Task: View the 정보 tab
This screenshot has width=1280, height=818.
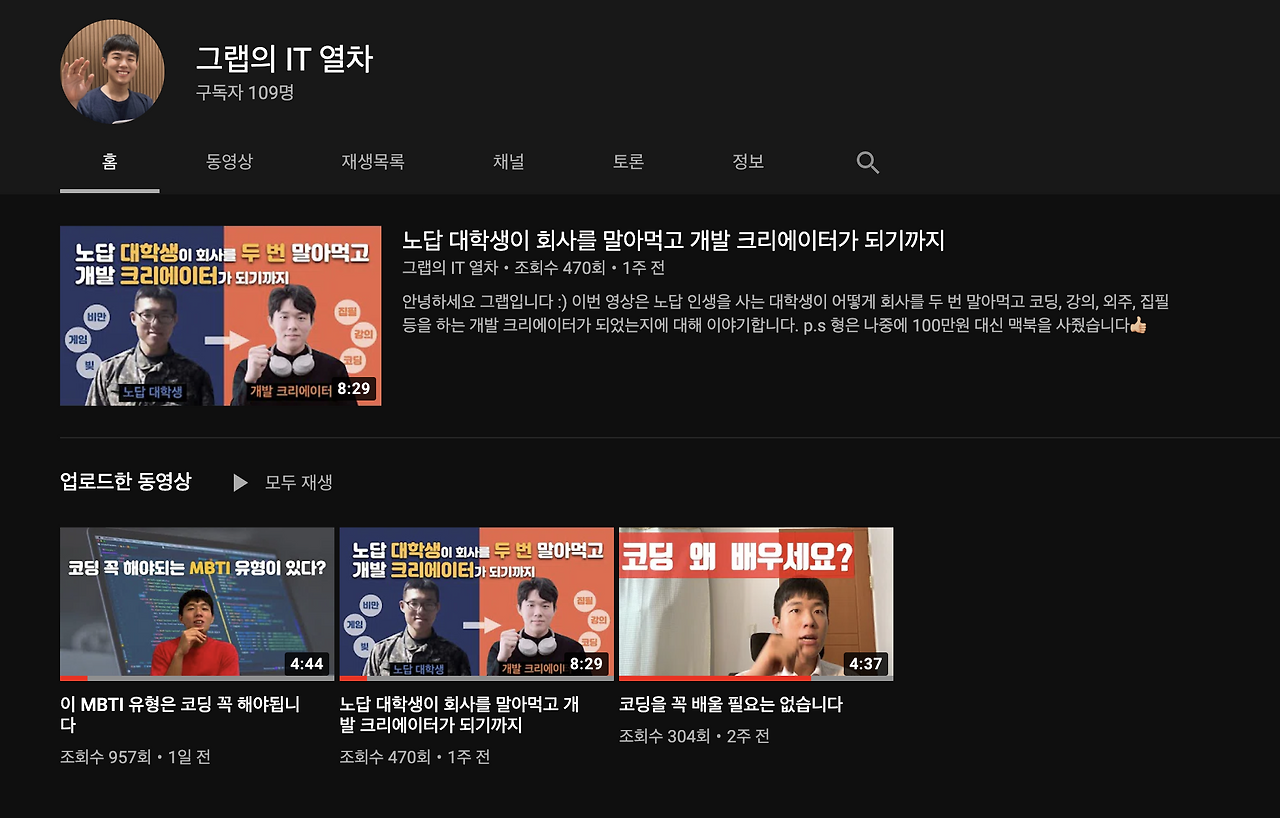Action: pyautogui.click(x=747, y=161)
